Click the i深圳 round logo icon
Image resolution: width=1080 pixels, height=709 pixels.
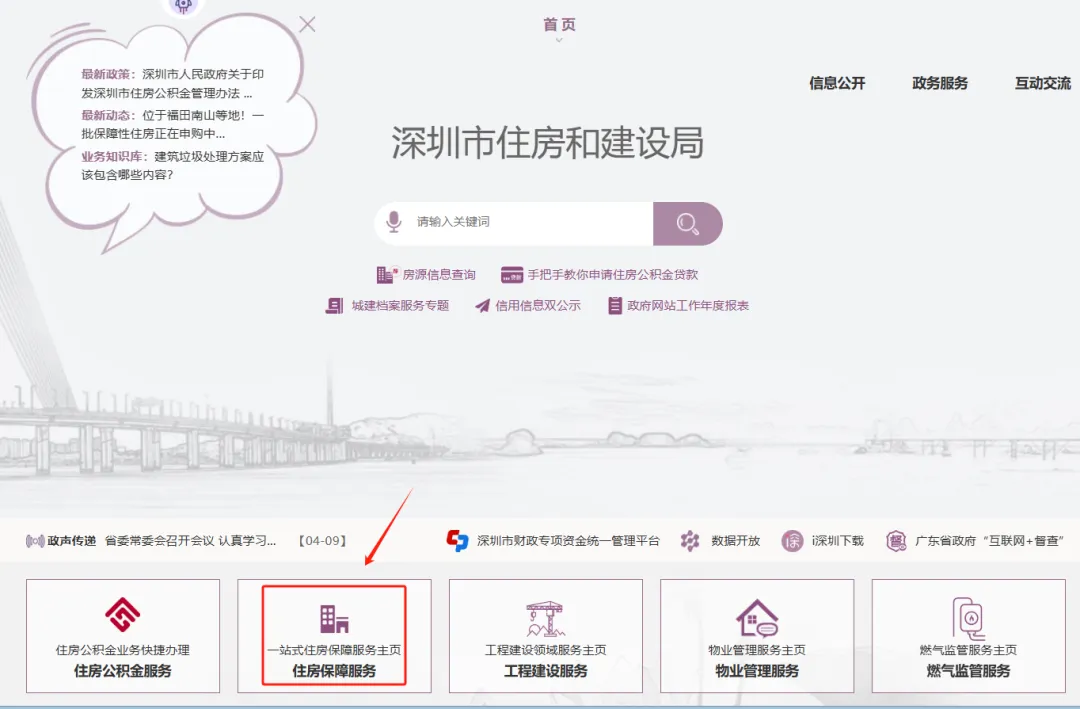pyautogui.click(x=792, y=541)
